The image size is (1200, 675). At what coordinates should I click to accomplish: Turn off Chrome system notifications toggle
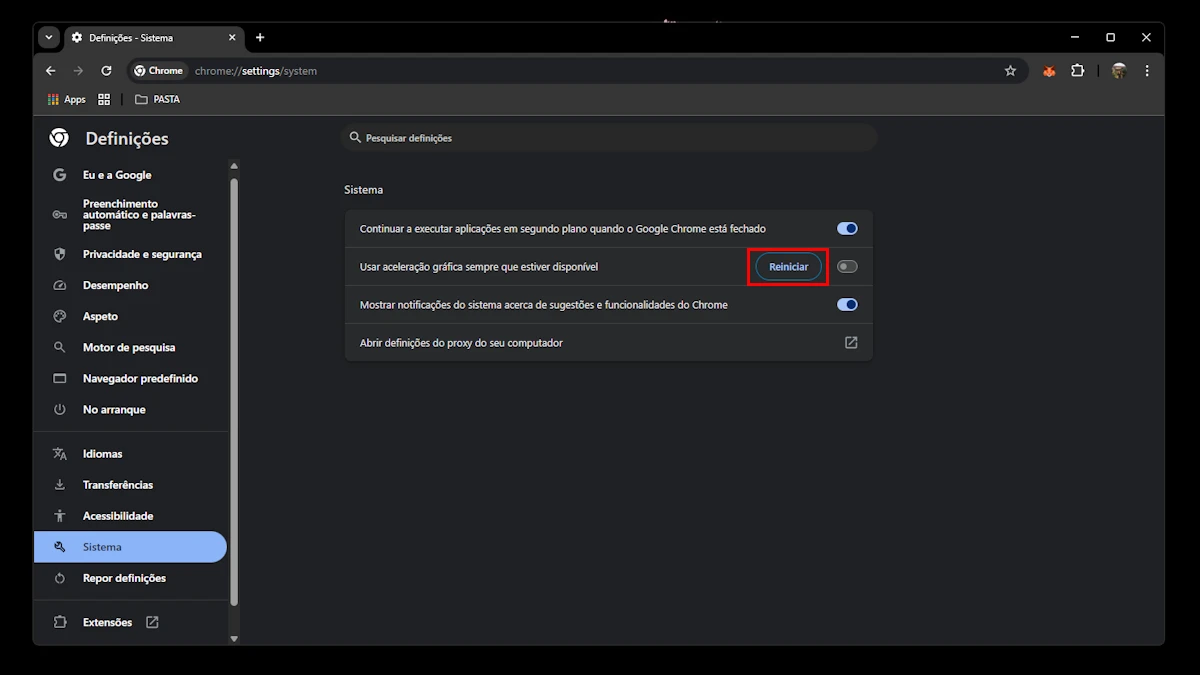[x=847, y=305]
